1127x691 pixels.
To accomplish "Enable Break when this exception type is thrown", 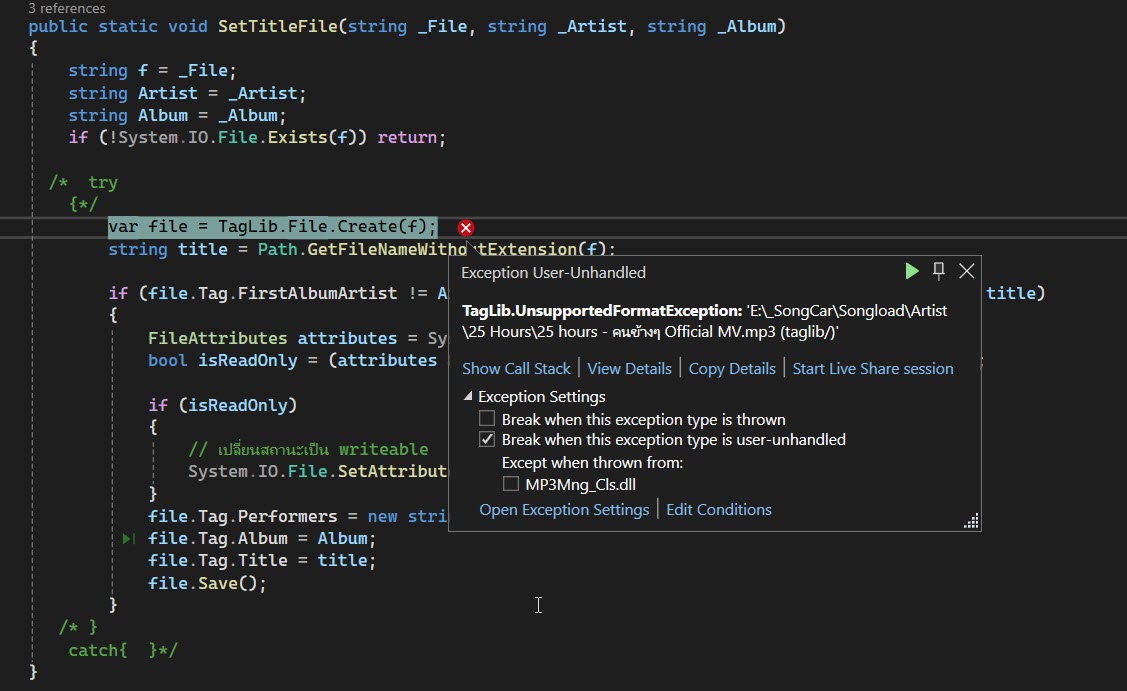I will pos(487,419).
